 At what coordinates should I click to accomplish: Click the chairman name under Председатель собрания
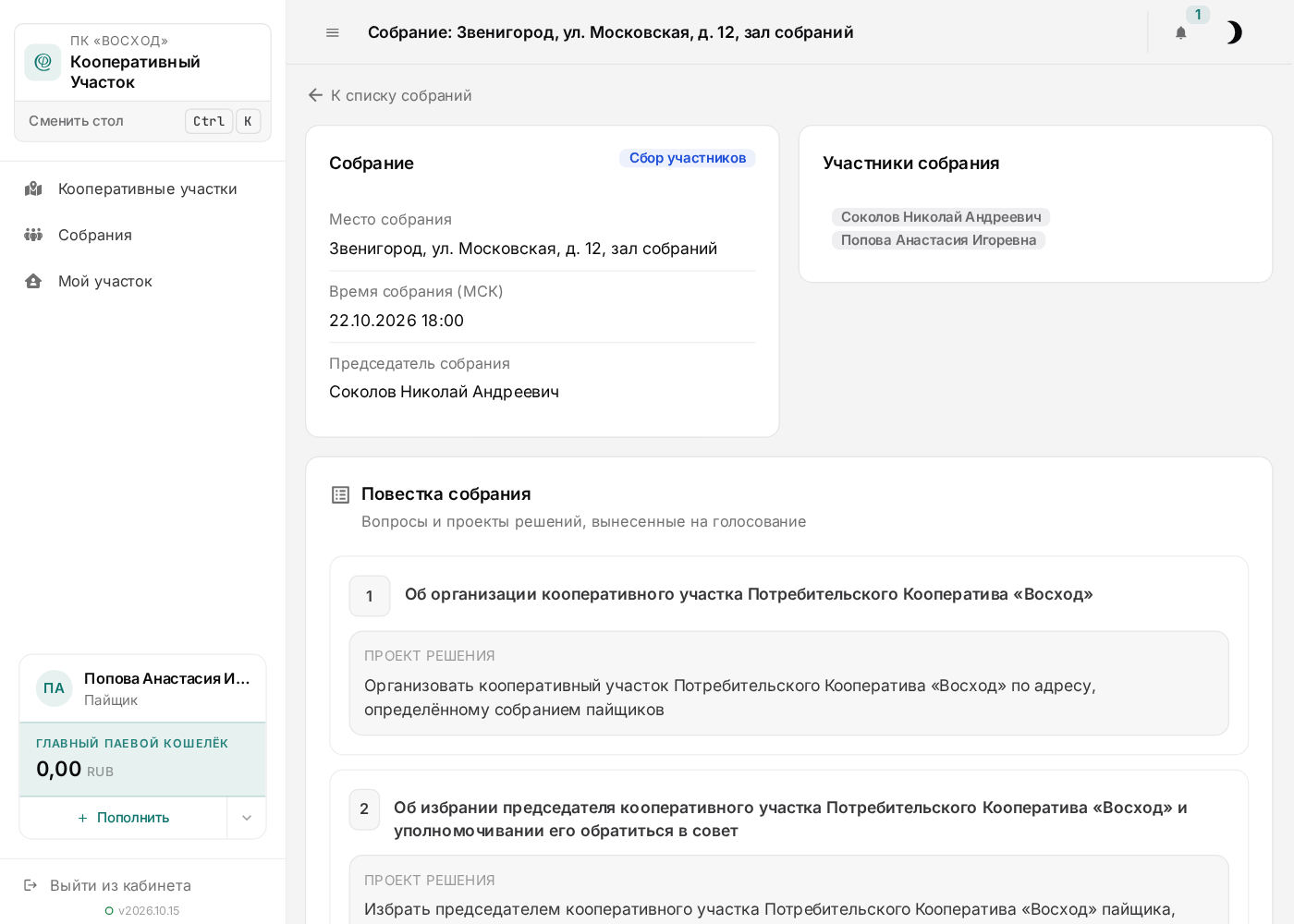444,392
